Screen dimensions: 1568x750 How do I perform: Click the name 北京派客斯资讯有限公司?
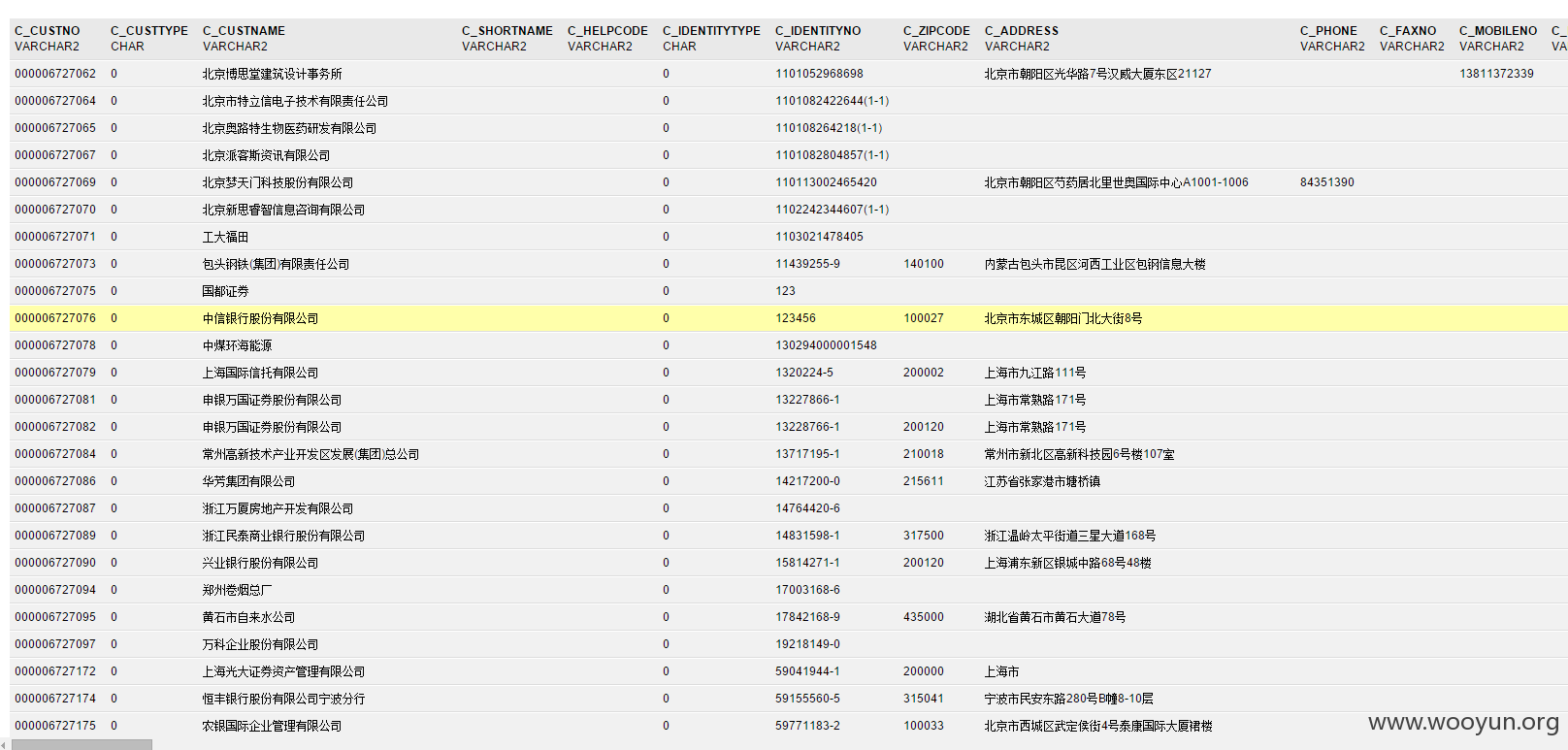pos(266,155)
